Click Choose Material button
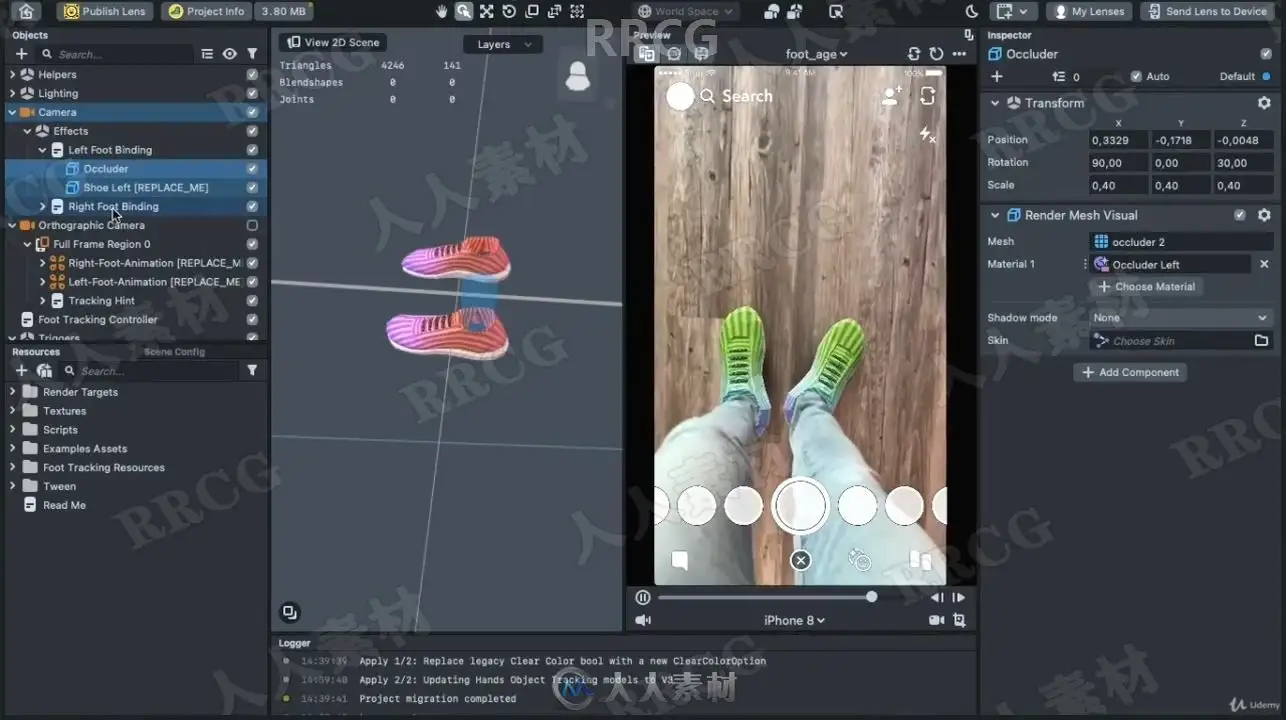This screenshot has width=1286, height=720. [x=1146, y=286]
